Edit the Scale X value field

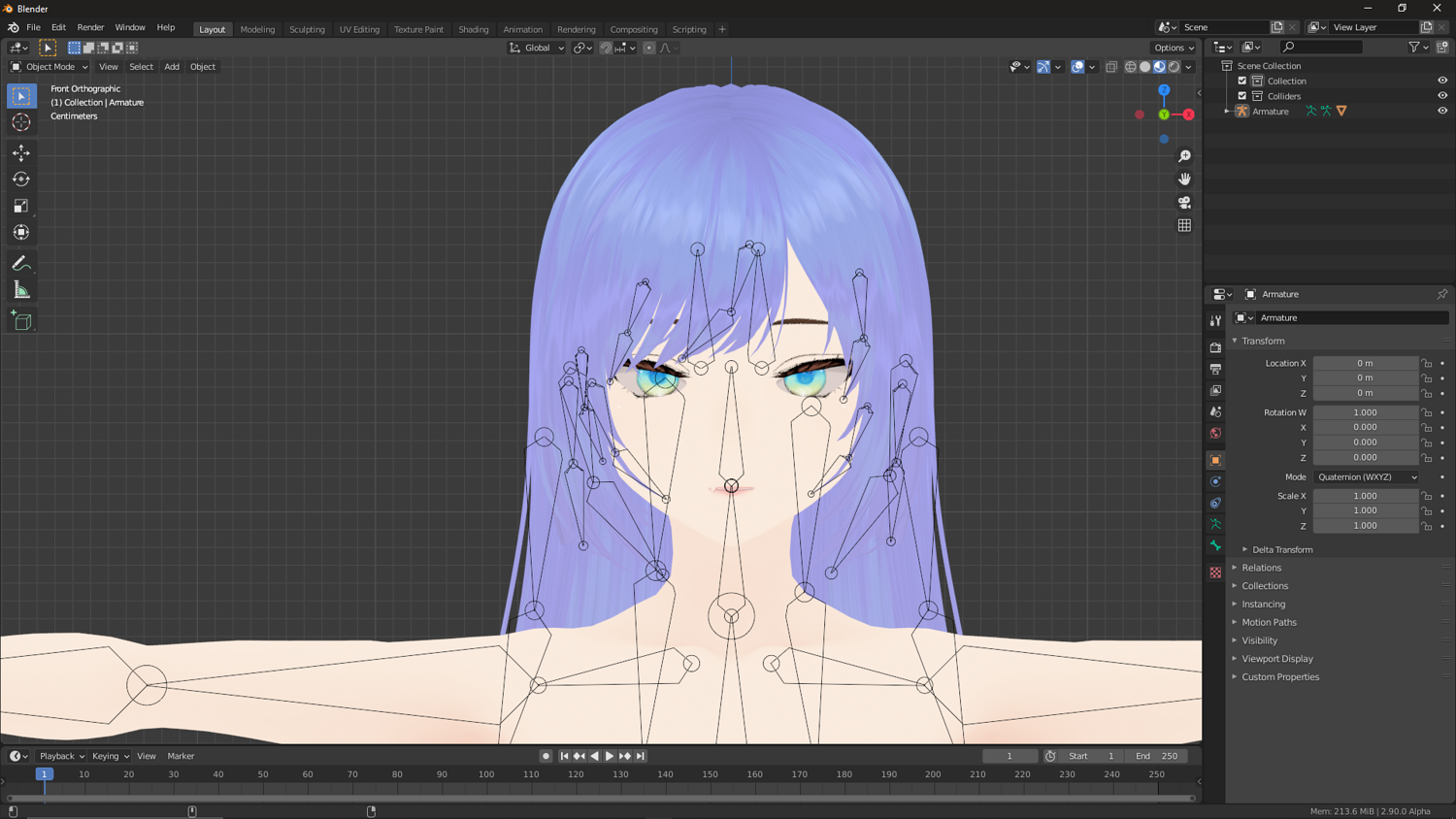click(x=1365, y=496)
